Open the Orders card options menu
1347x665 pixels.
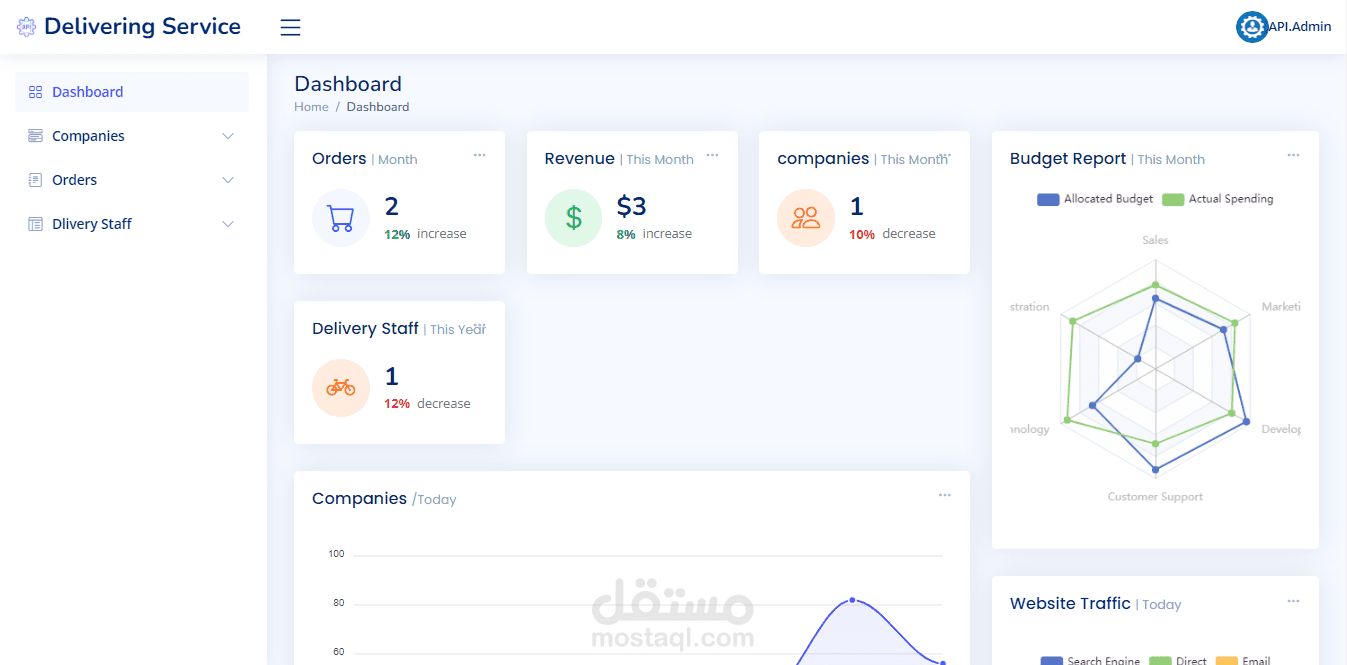[x=479, y=155]
